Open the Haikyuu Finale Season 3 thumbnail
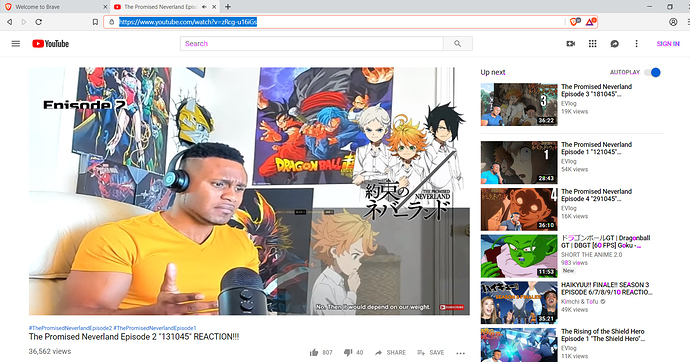The image size is (690, 362). pyautogui.click(x=519, y=302)
